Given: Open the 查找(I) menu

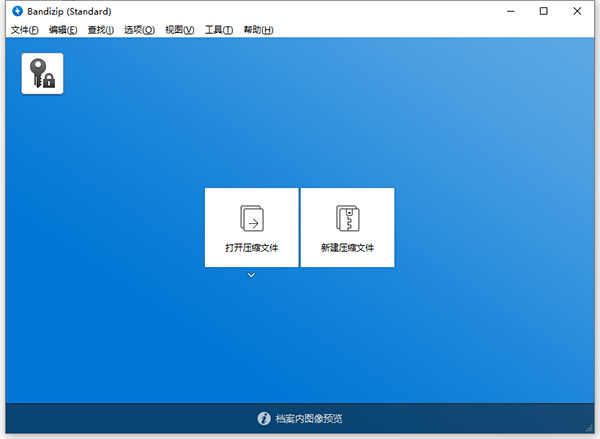Looking at the screenshot, I should coord(101,30).
